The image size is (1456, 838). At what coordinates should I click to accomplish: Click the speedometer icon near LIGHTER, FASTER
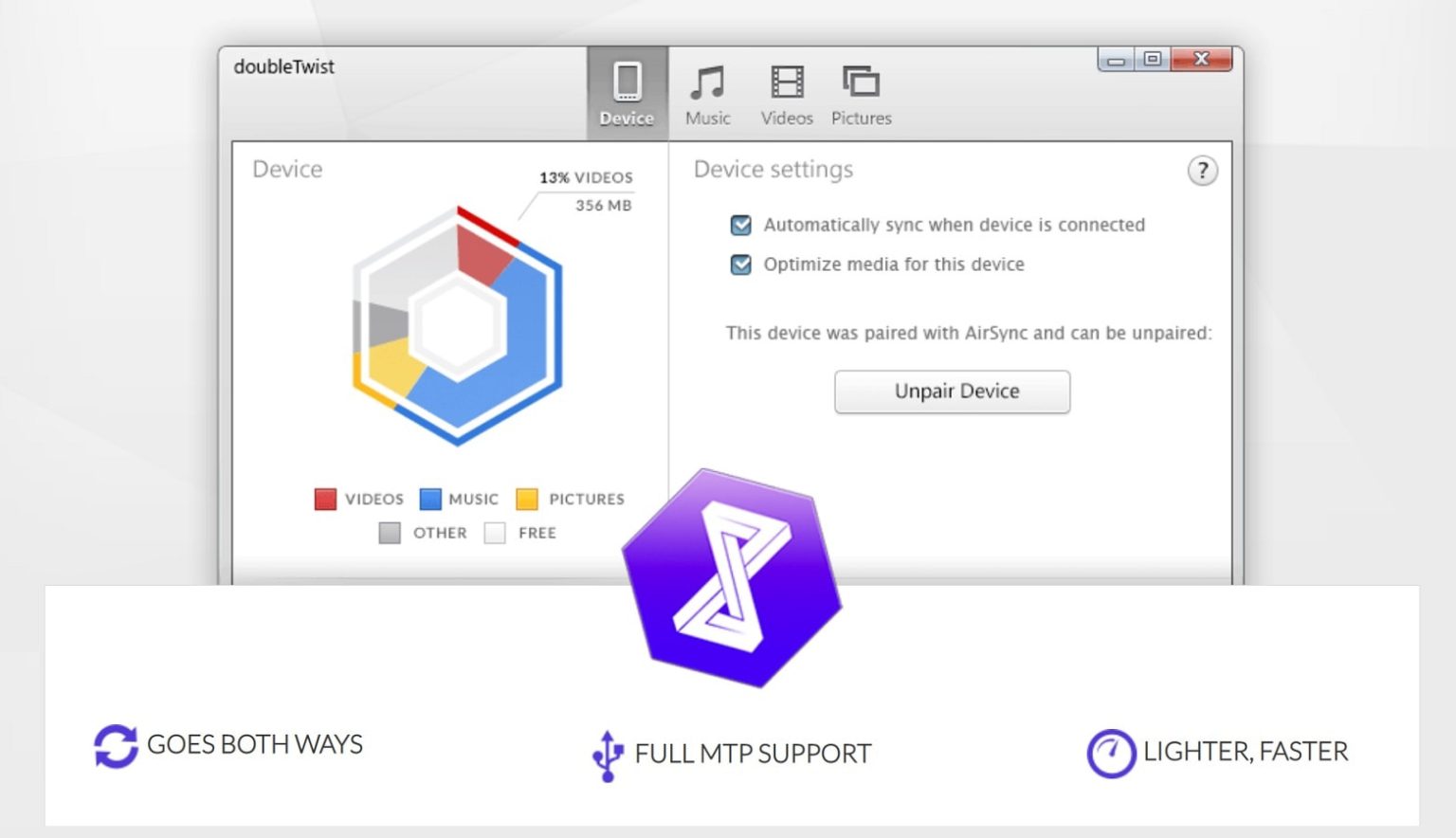point(1109,751)
